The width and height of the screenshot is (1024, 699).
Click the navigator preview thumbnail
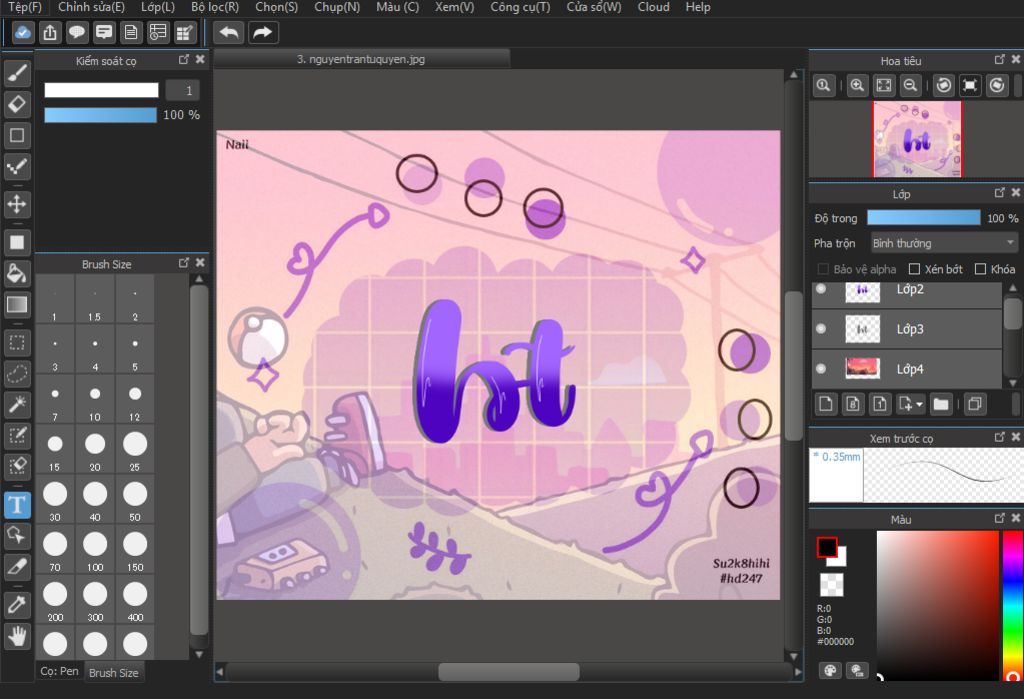click(x=917, y=138)
